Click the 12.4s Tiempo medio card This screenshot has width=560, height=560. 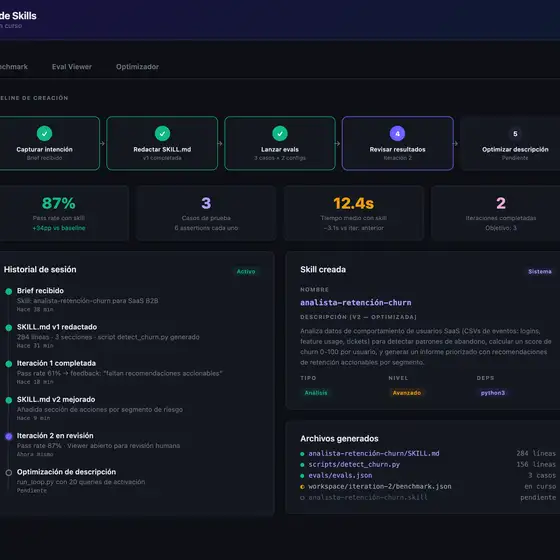(x=354, y=213)
